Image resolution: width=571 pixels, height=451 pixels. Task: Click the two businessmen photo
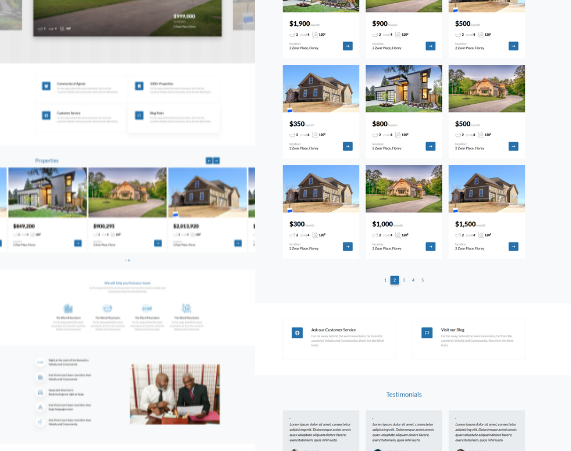[175, 394]
